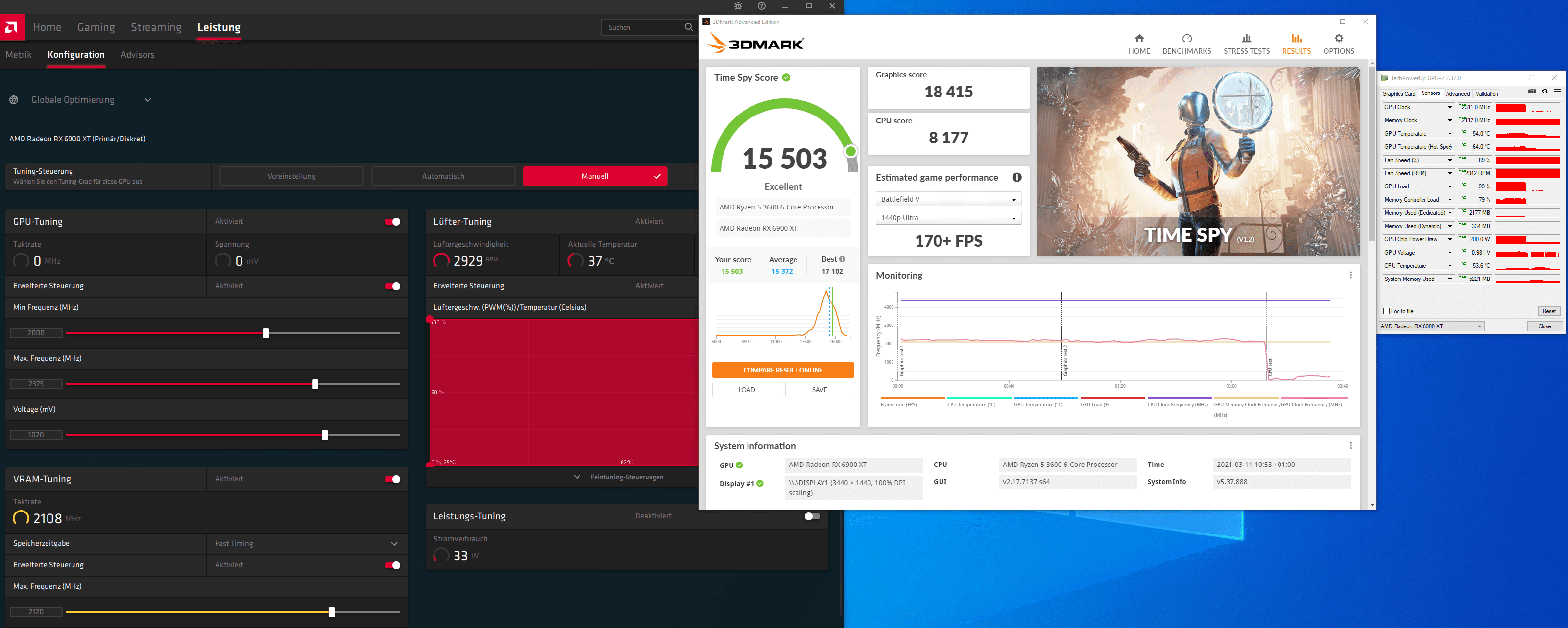This screenshot has height=628, width=1568.
Task: Check the Log to file checkbox in GPU-Z
Action: point(1387,311)
